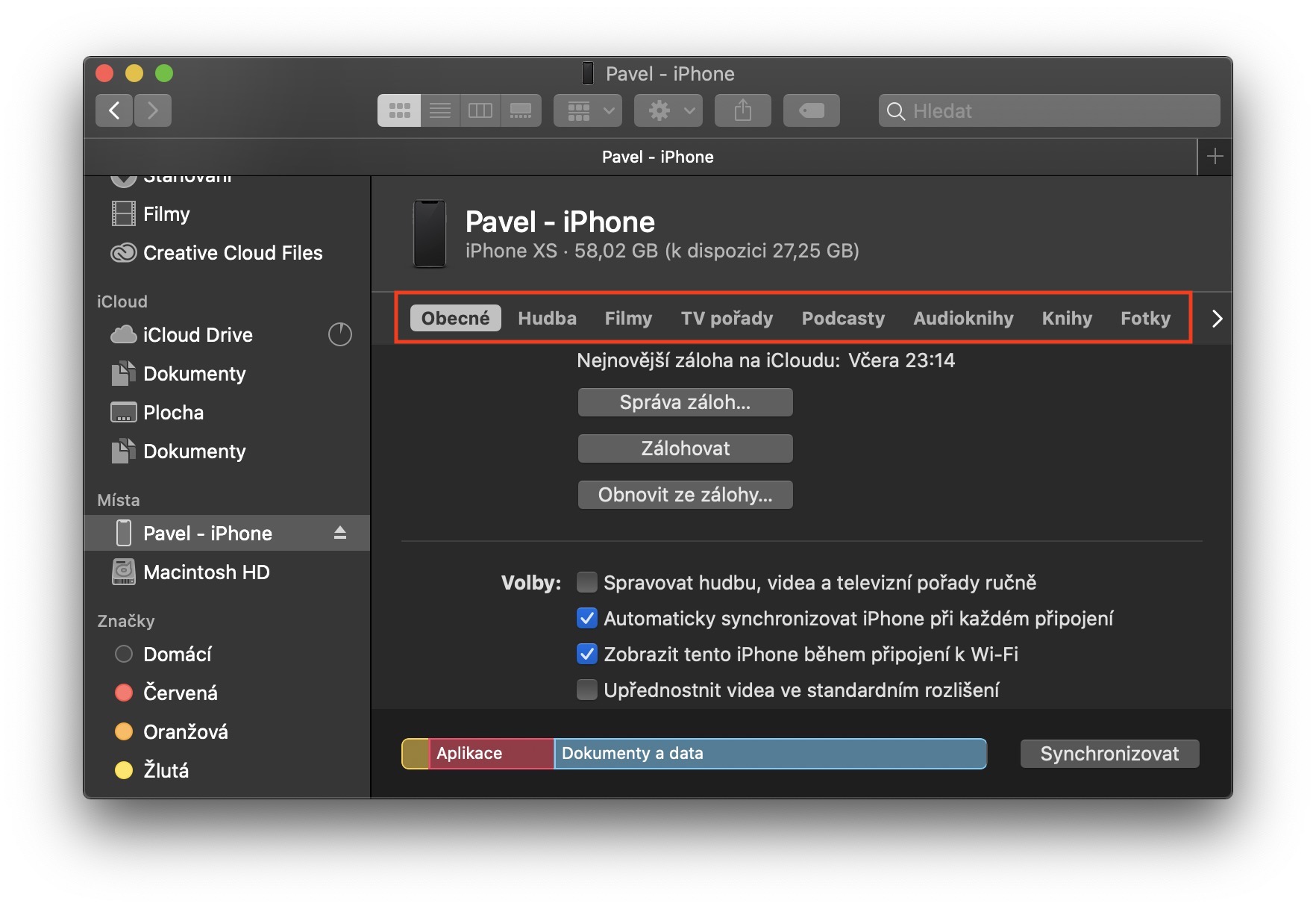Switch to the Fotky tab
Screen dimensions: 1316x909
pyautogui.click(x=1146, y=319)
